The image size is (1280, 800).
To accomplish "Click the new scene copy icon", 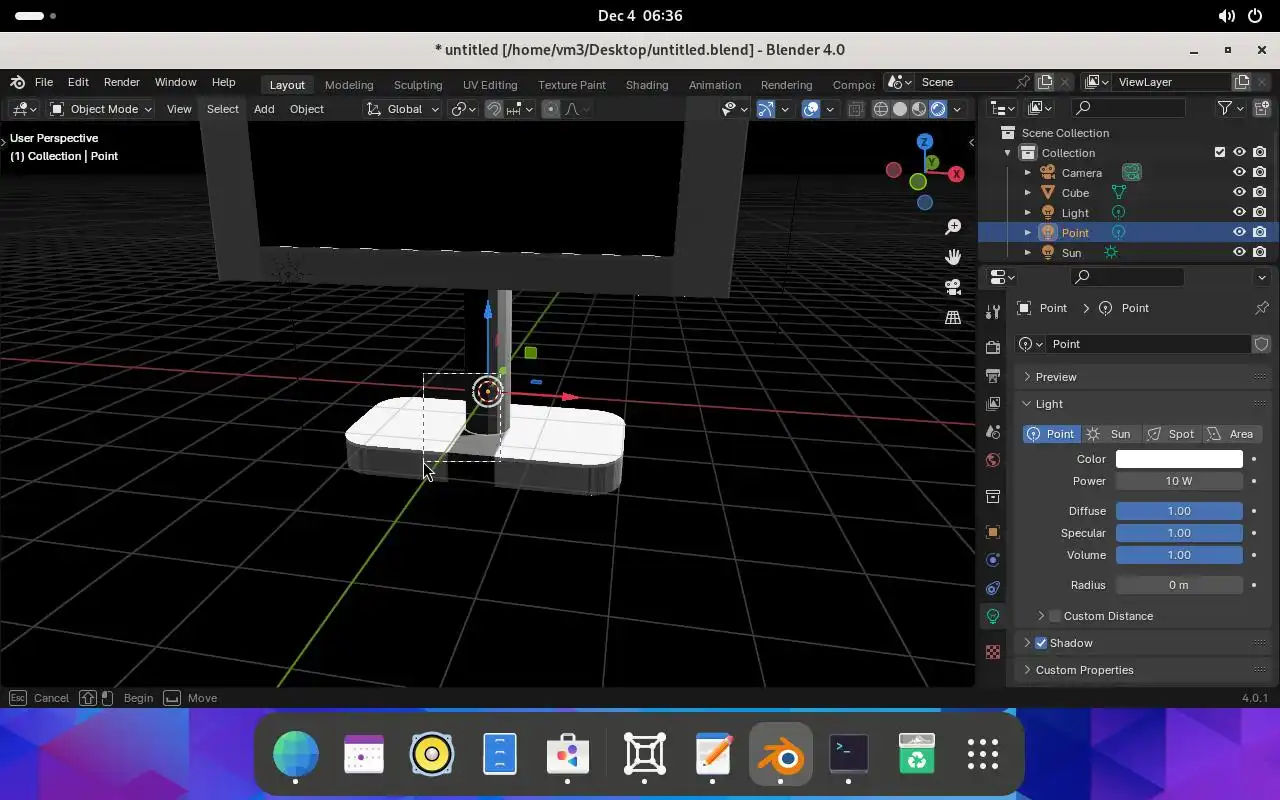I will click(1045, 82).
